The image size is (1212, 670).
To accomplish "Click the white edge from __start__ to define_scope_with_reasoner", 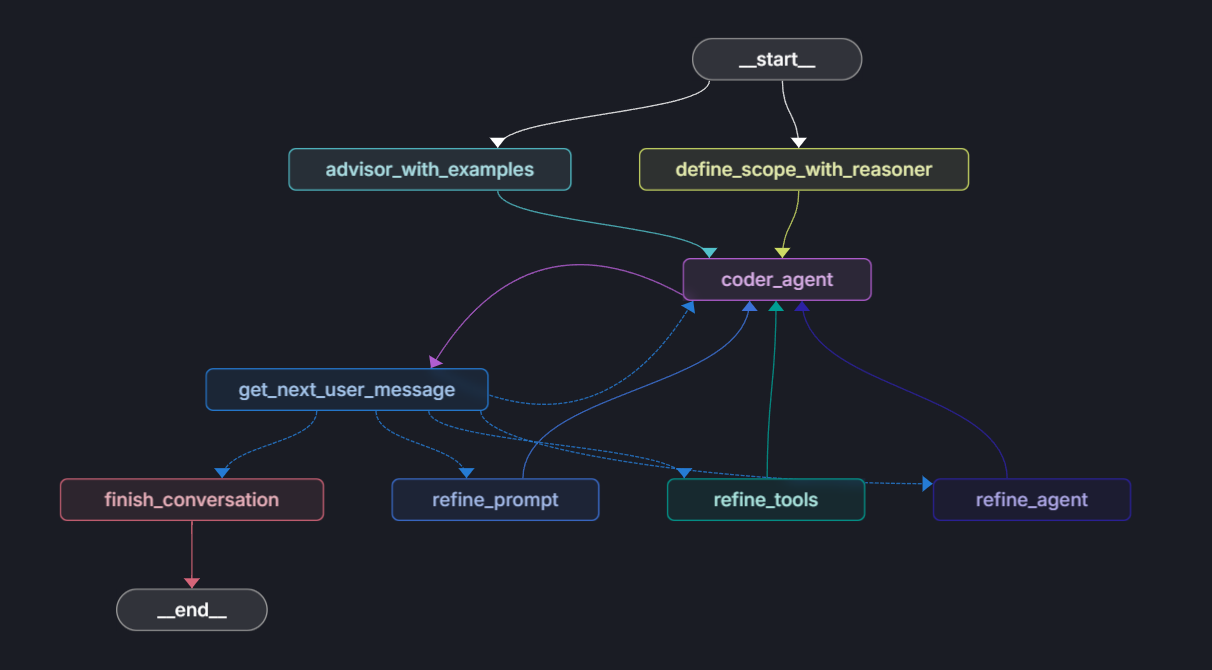I will pos(788,110).
